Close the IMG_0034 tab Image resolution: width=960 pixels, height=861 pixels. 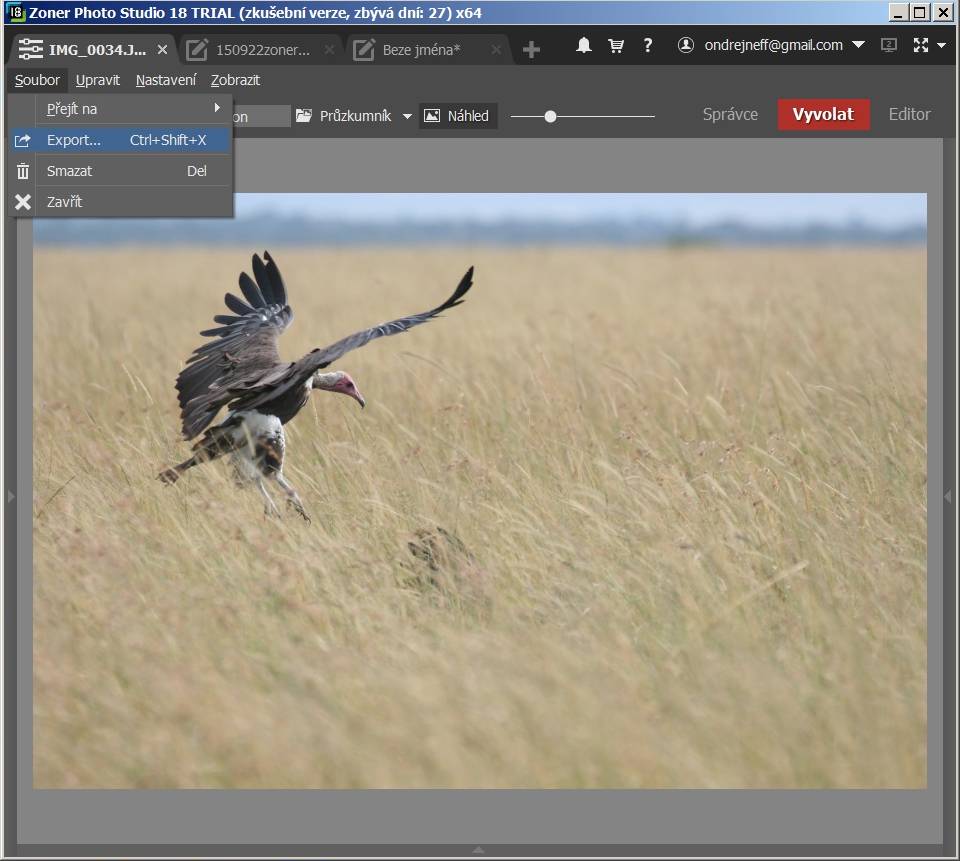coord(163,50)
